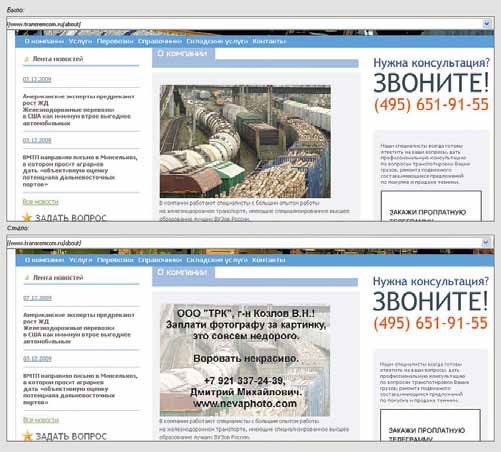This screenshot has height=452, width=501.
Task: Click 'ЗАКАЖИ ПРОПЛАТНУЮ' box in 'Было' screenshot
Action: click(x=431, y=206)
